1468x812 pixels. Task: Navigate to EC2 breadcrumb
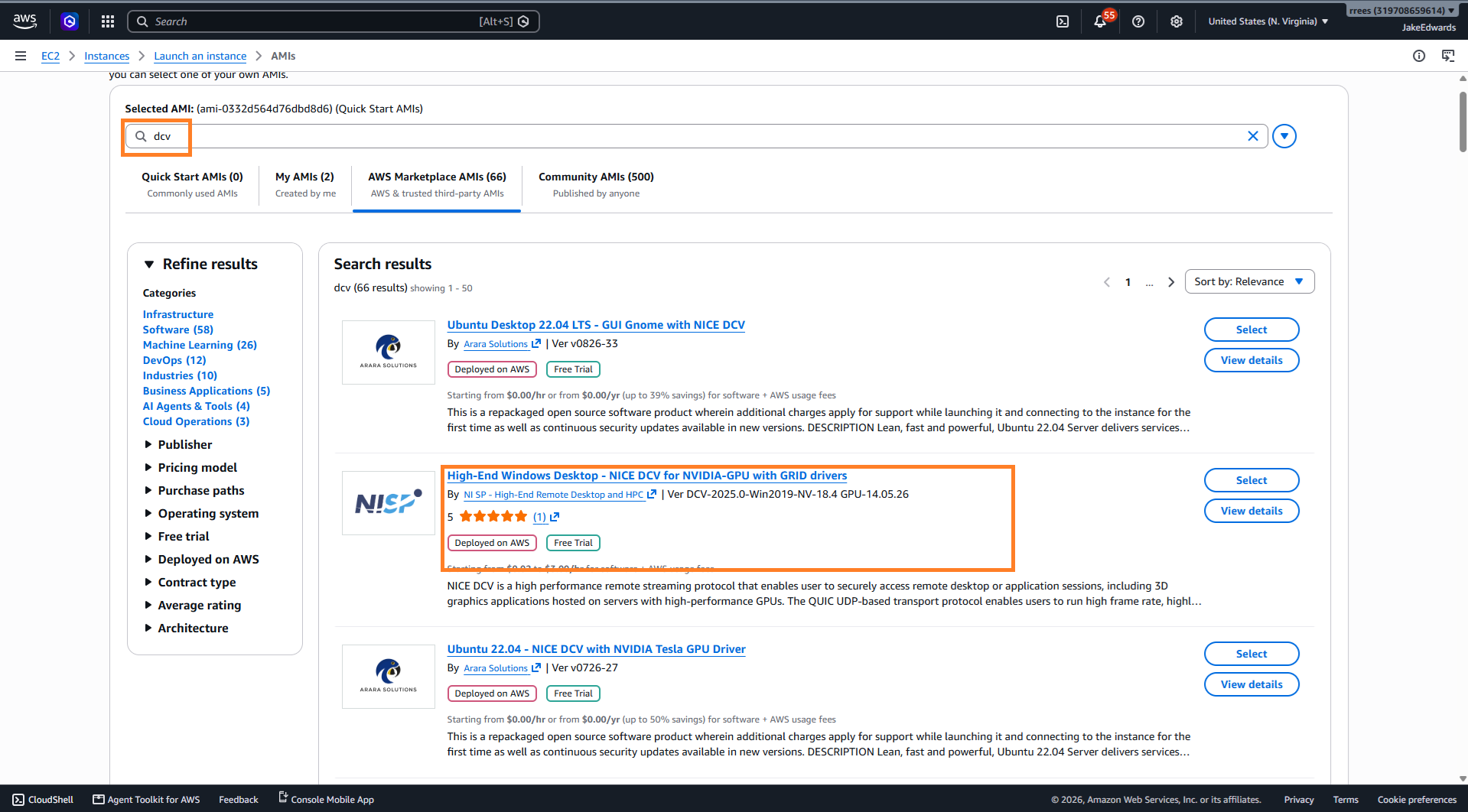coord(50,56)
